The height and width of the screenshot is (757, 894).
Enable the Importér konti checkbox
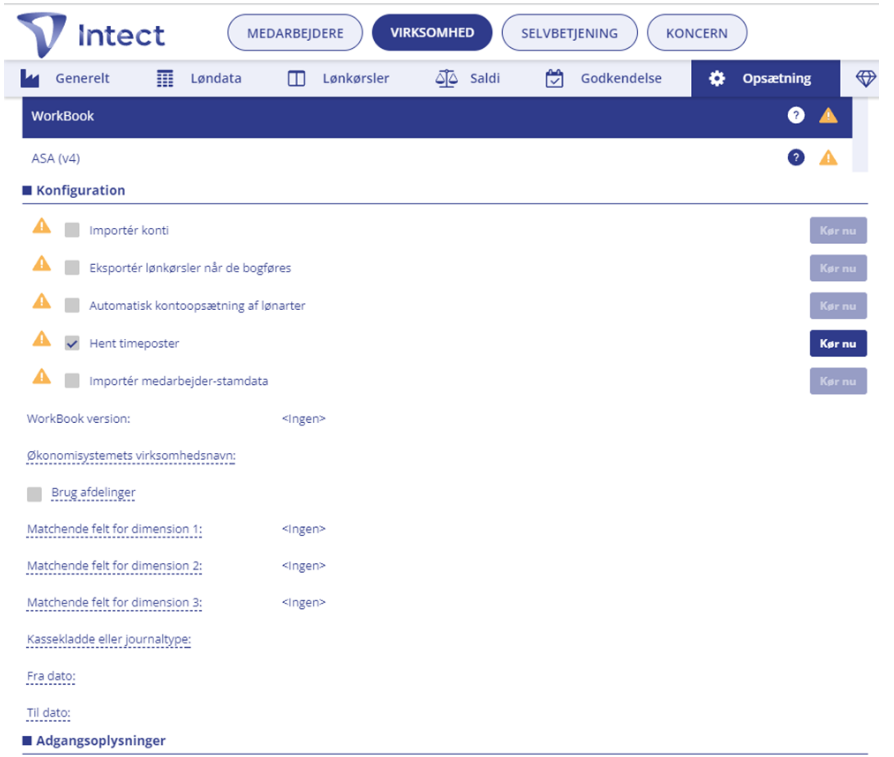pos(72,230)
